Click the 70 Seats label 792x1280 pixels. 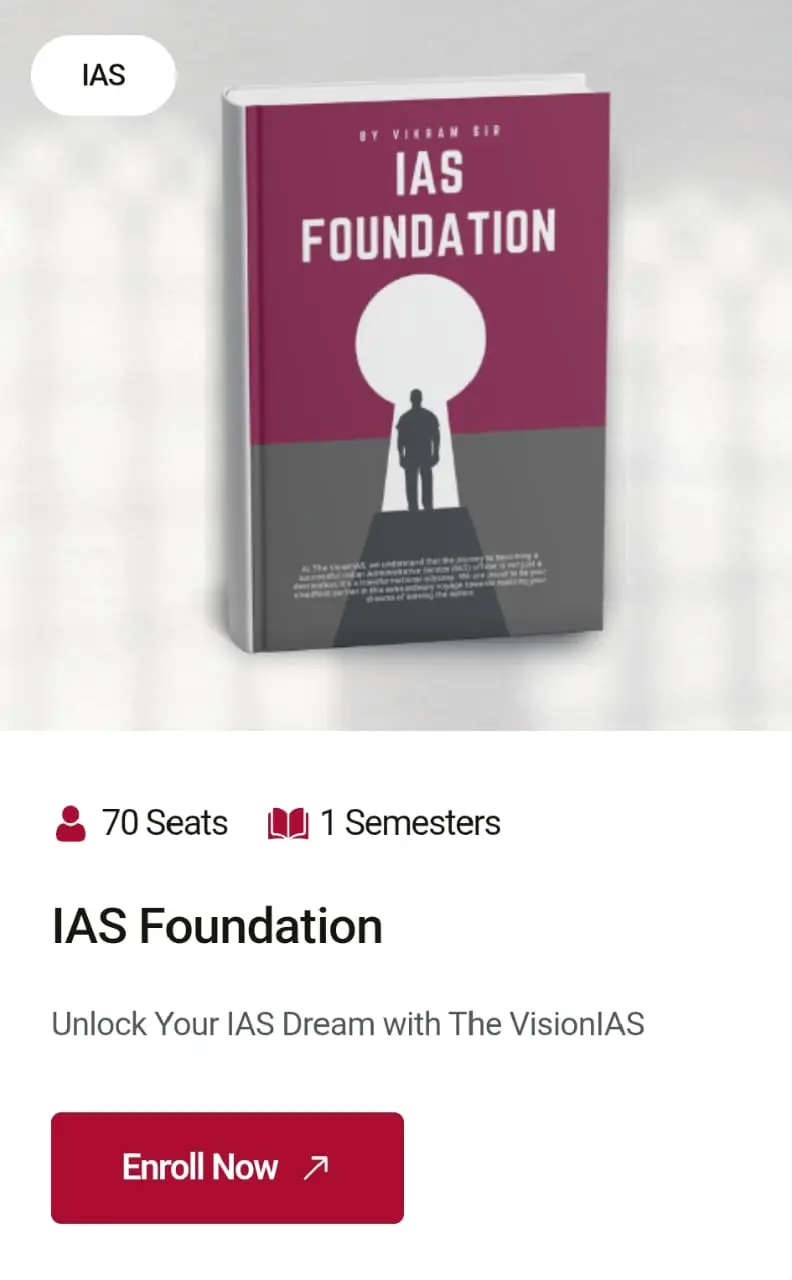coord(163,822)
